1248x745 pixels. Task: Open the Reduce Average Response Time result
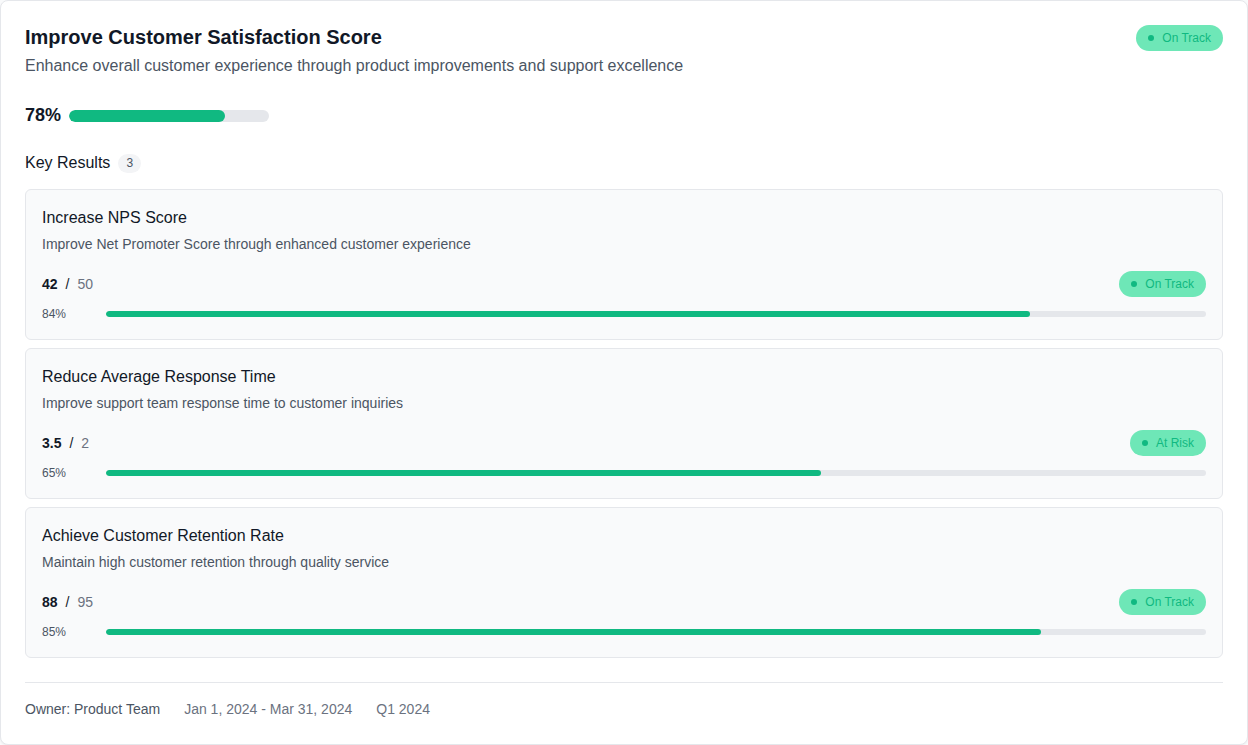coord(158,377)
